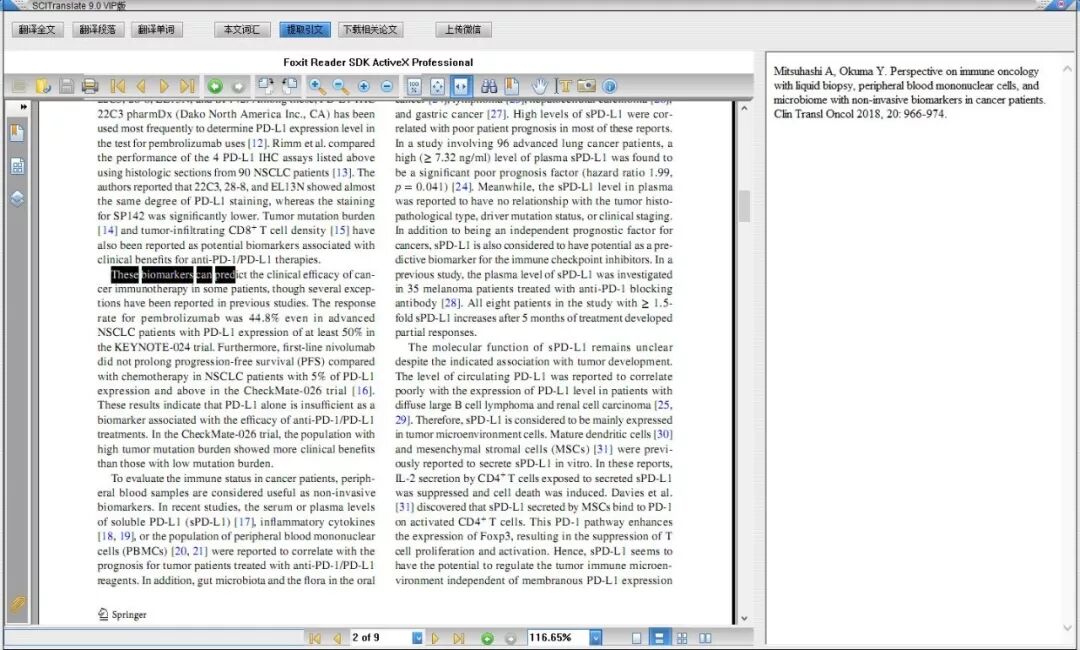Screen dimensions: 1080x650
Task: Go to next page in bottom bar
Action: point(435,638)
